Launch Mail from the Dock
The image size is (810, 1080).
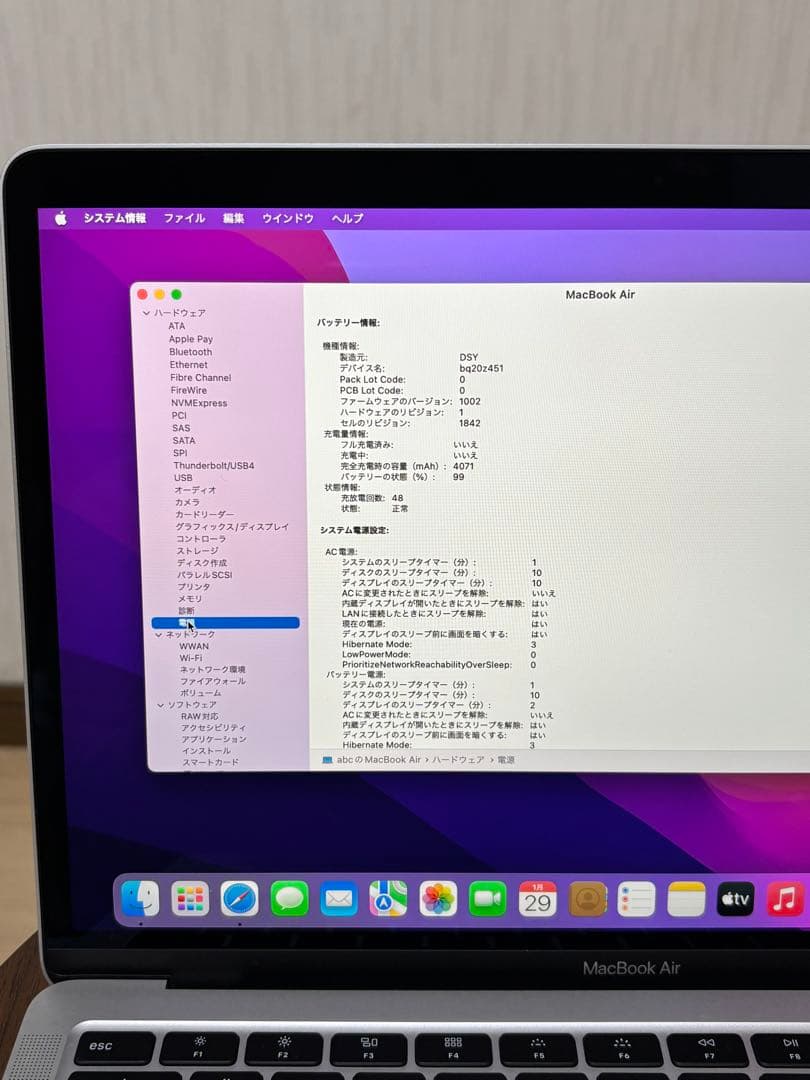[x=338, y=898]
